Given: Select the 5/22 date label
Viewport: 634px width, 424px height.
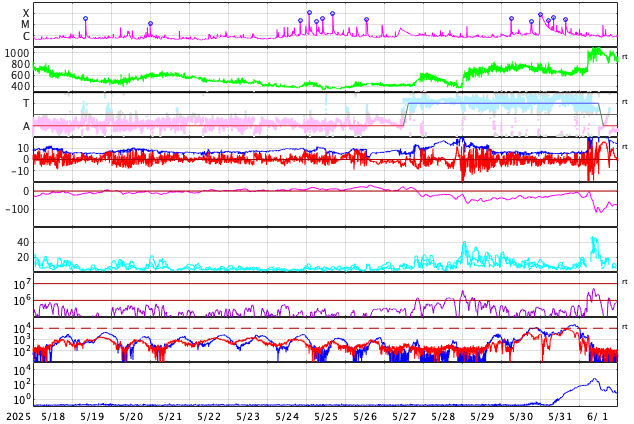Looking at the screenshot, I should point(209,417).
